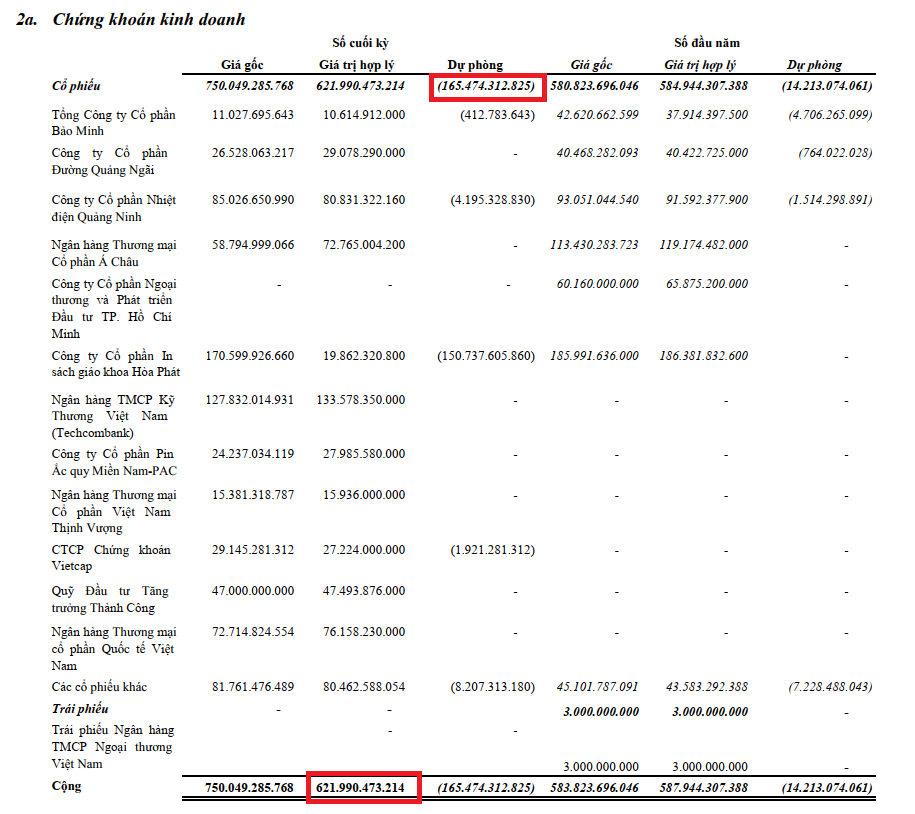Screen dimensions: 915x814
Task: Click the cost value 113.430.283.723
Action: (x=593, y=245)
